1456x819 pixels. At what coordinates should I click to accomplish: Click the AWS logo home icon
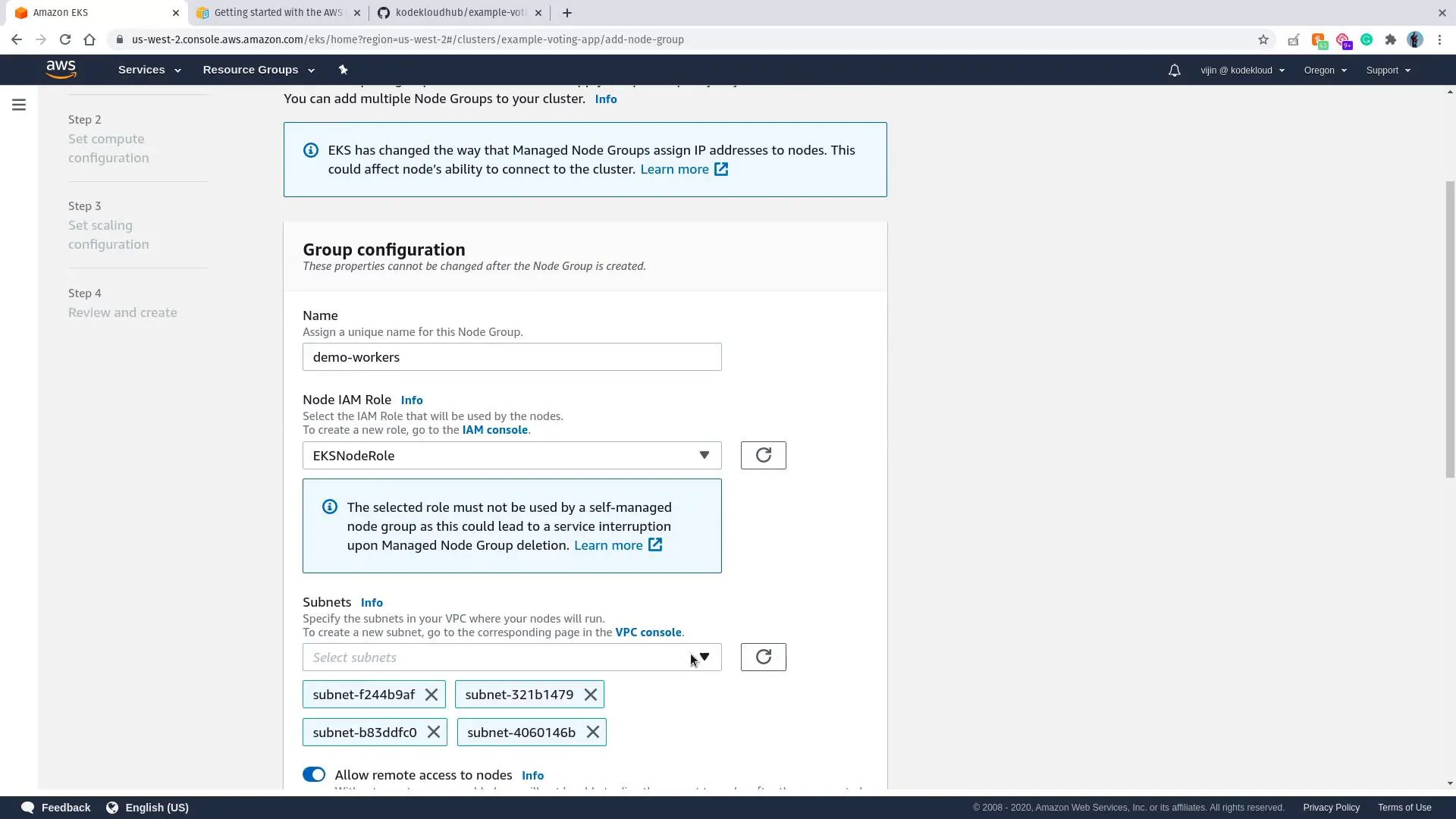pos(61,69)
